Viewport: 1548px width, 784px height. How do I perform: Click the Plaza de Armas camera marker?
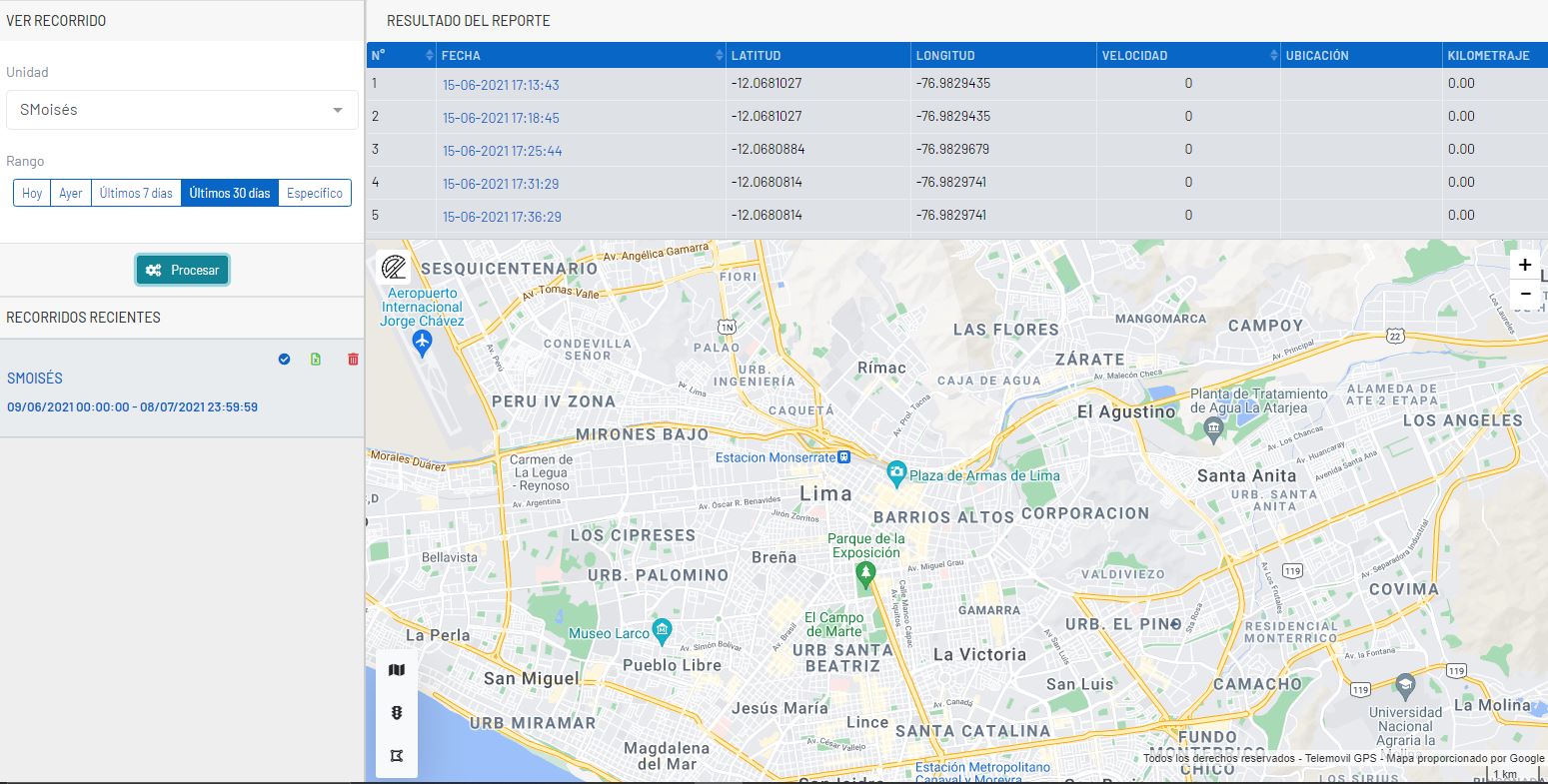[896, 471]
